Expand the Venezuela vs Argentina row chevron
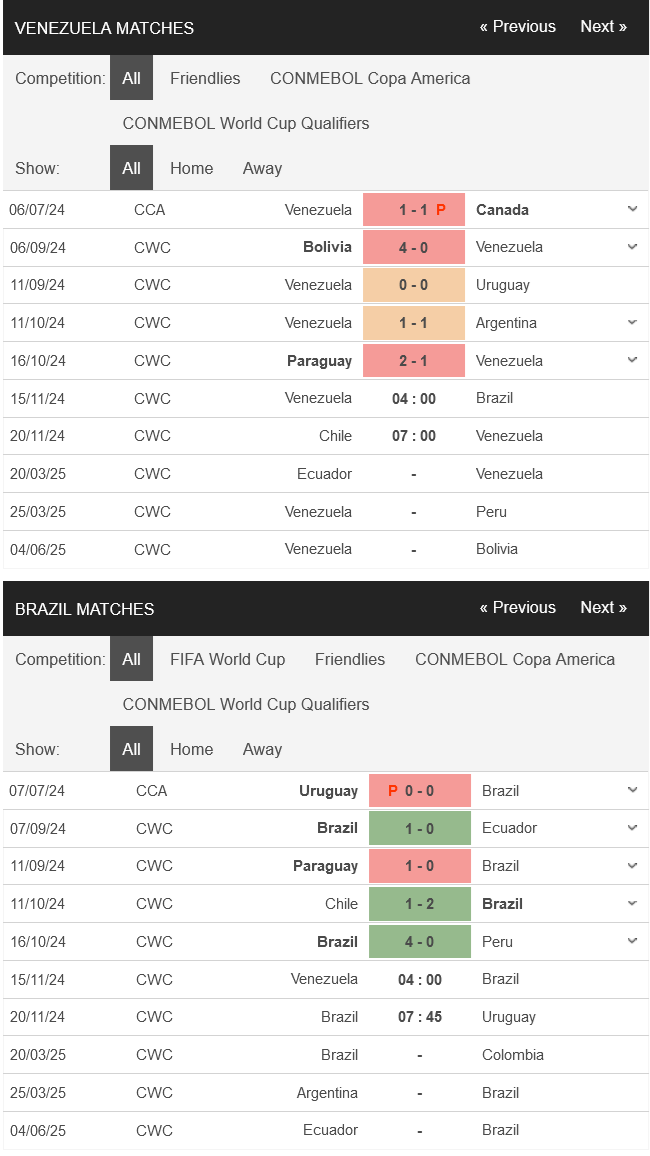650x1156 pixels. point(632,322)
